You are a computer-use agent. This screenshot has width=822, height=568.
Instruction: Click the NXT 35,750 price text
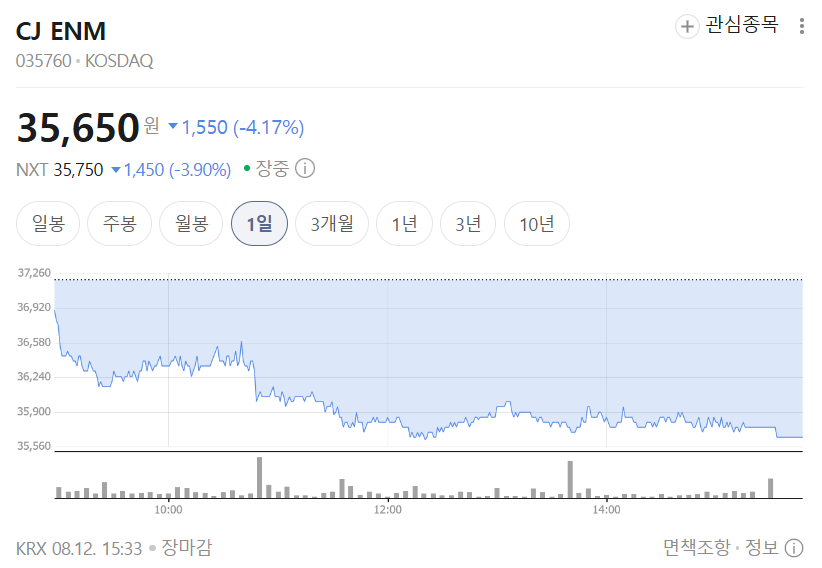coord(60,170)
